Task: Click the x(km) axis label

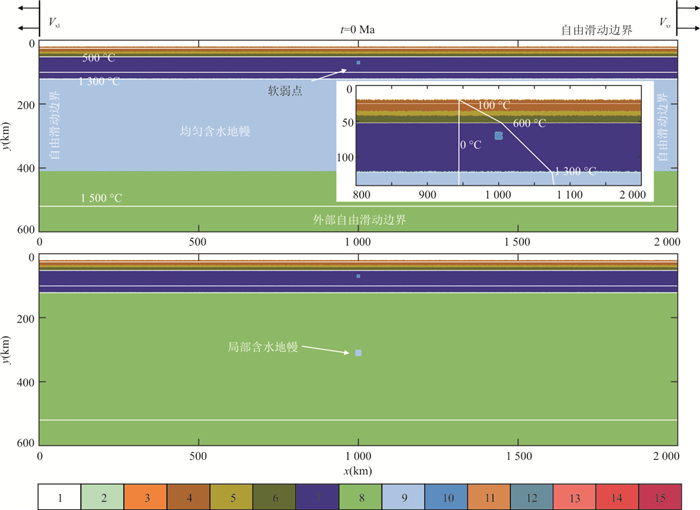Action: coord(357,469)
